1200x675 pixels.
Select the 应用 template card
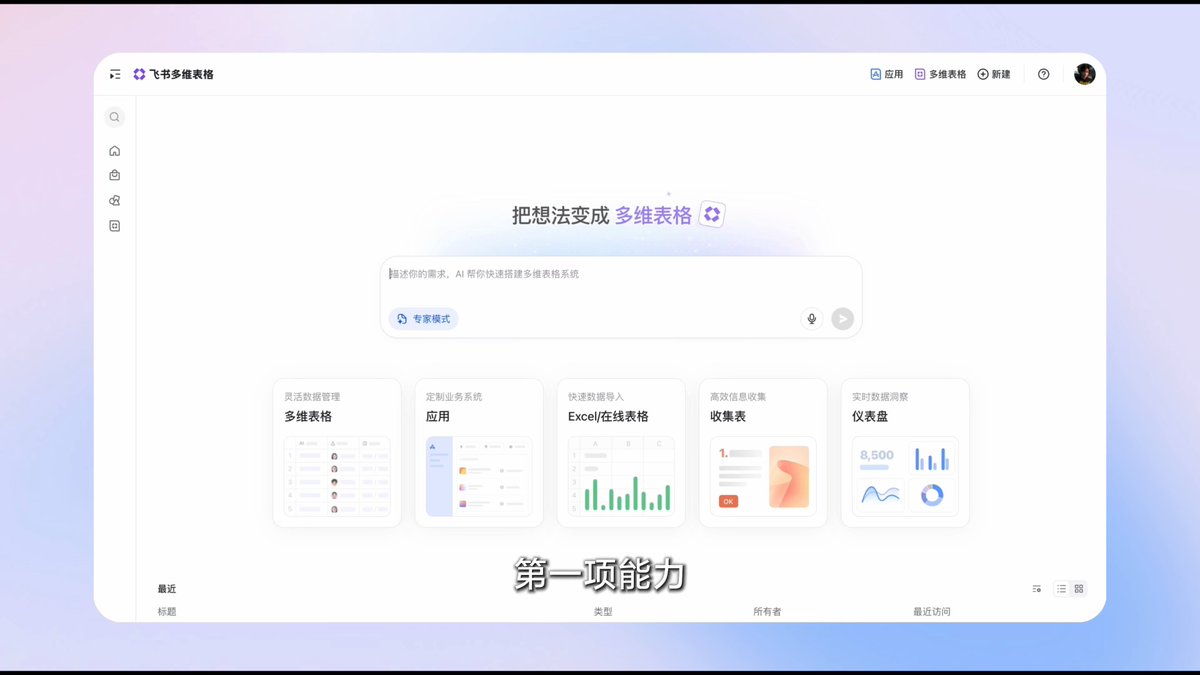click(x=479, y=453)
